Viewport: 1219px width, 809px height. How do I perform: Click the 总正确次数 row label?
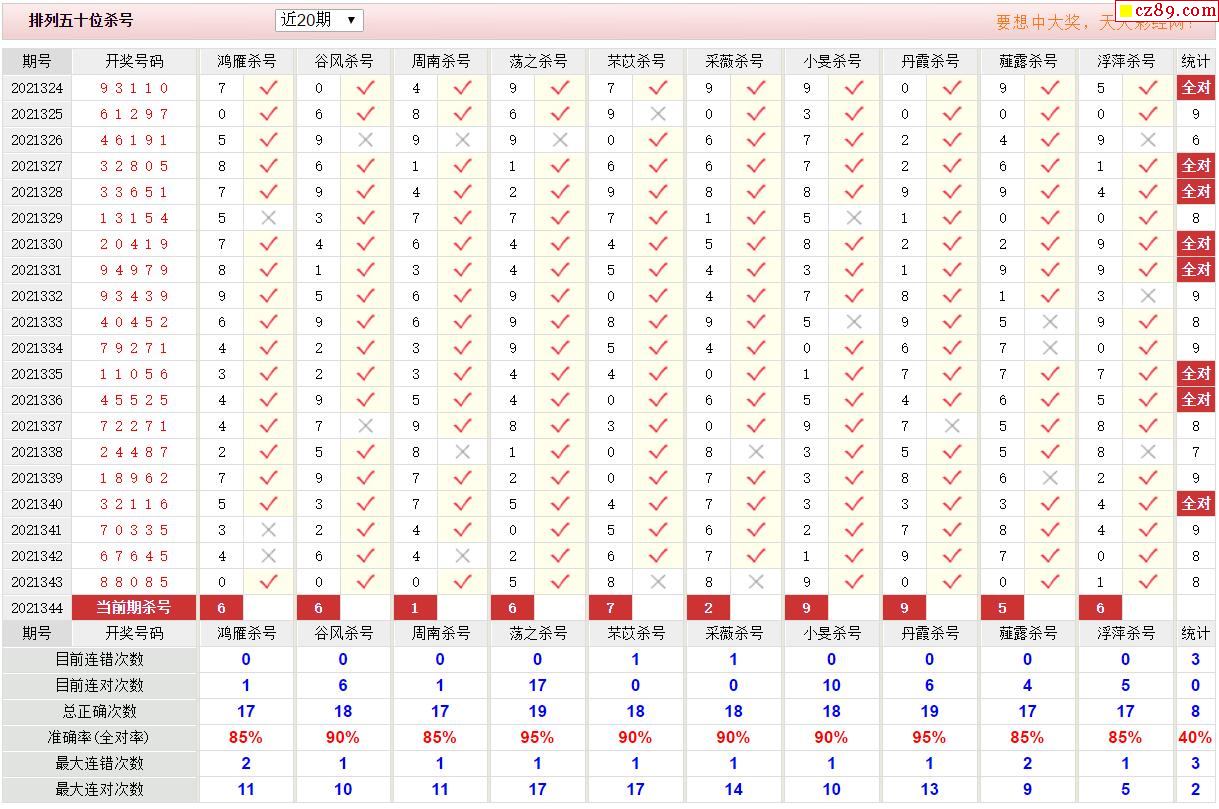coord(99,712)
